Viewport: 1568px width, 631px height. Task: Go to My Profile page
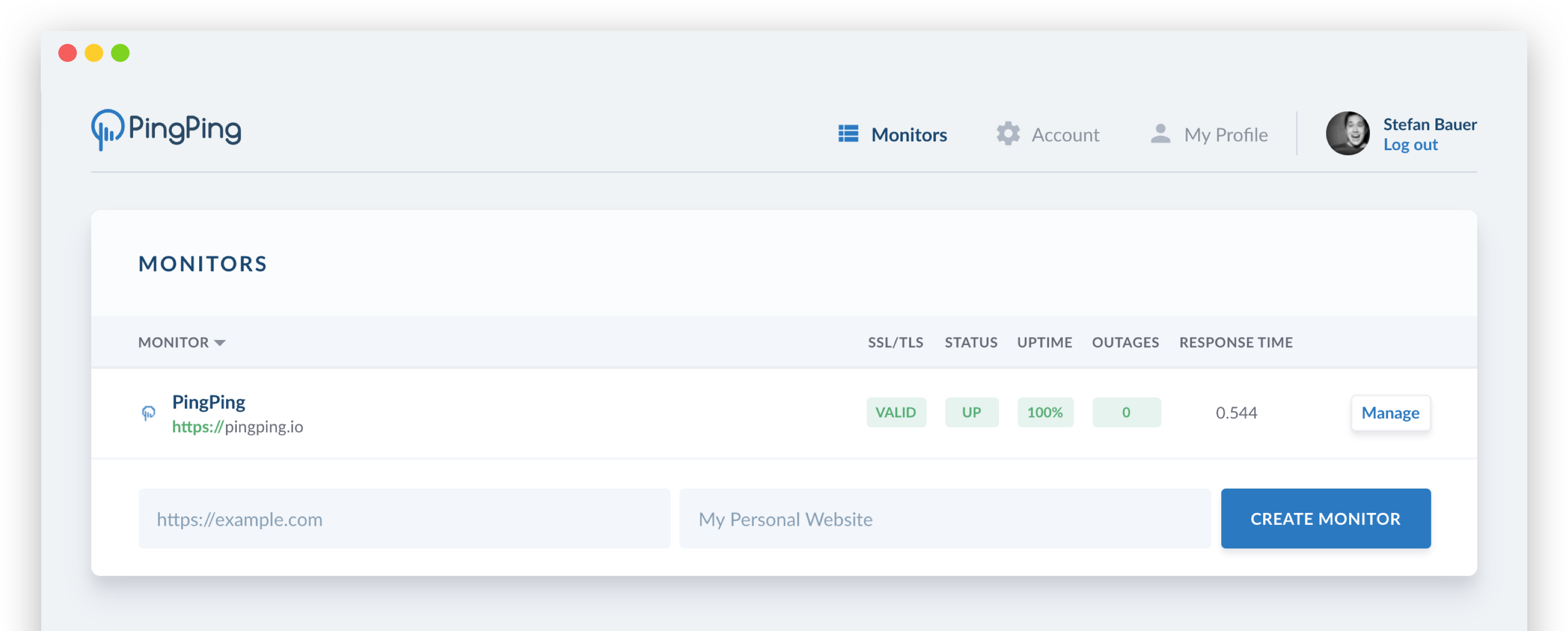tap(1225, 135)
